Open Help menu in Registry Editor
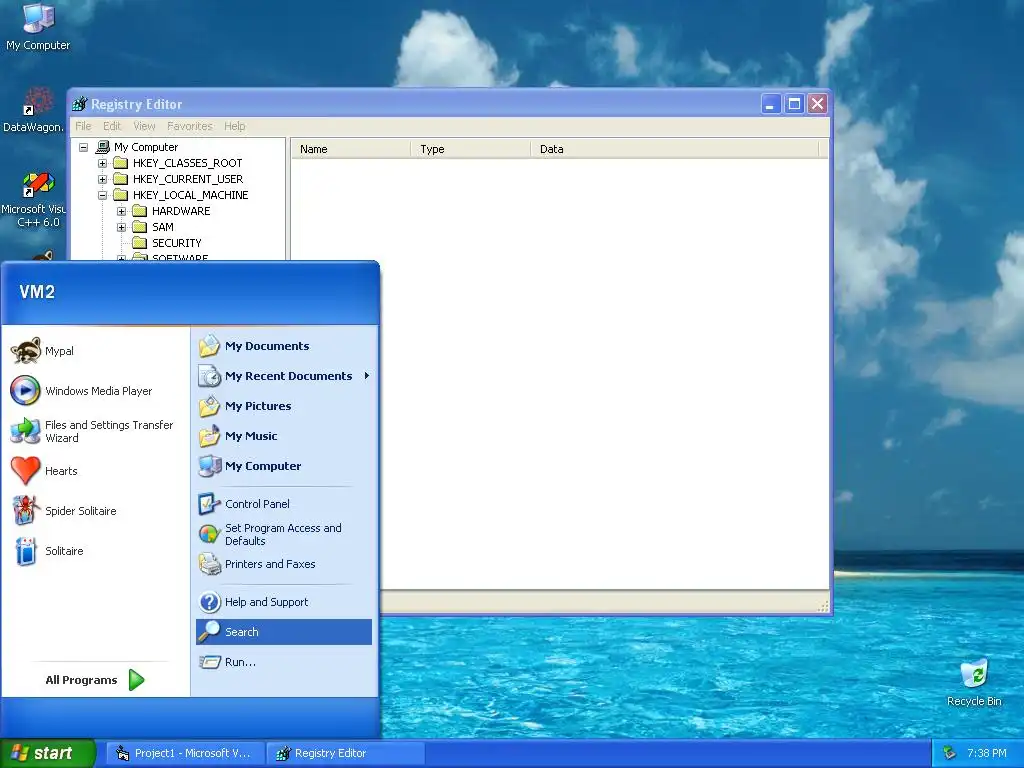The image size is (1024, 768). (x=234, y=126)
